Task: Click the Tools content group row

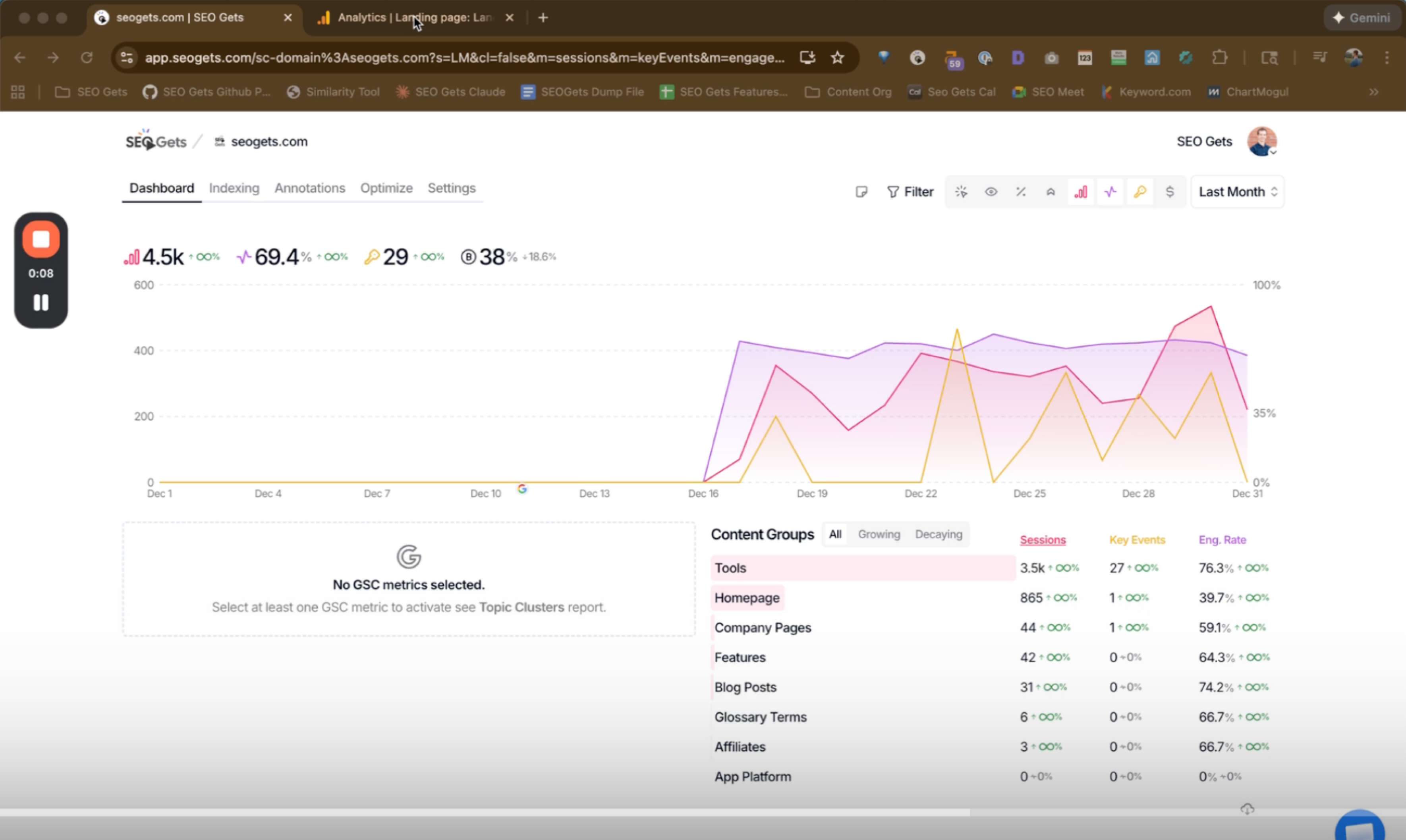Action: pyautogui.click(x=730, y=568)
